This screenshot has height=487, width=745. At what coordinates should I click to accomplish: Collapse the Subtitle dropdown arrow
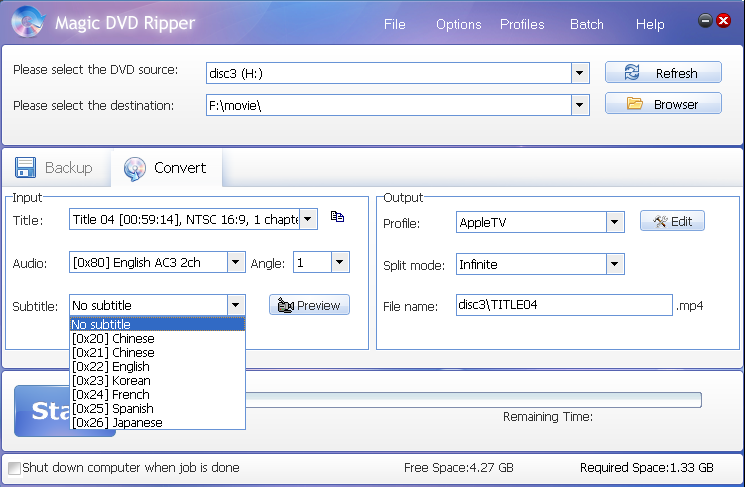click(236, 305)
